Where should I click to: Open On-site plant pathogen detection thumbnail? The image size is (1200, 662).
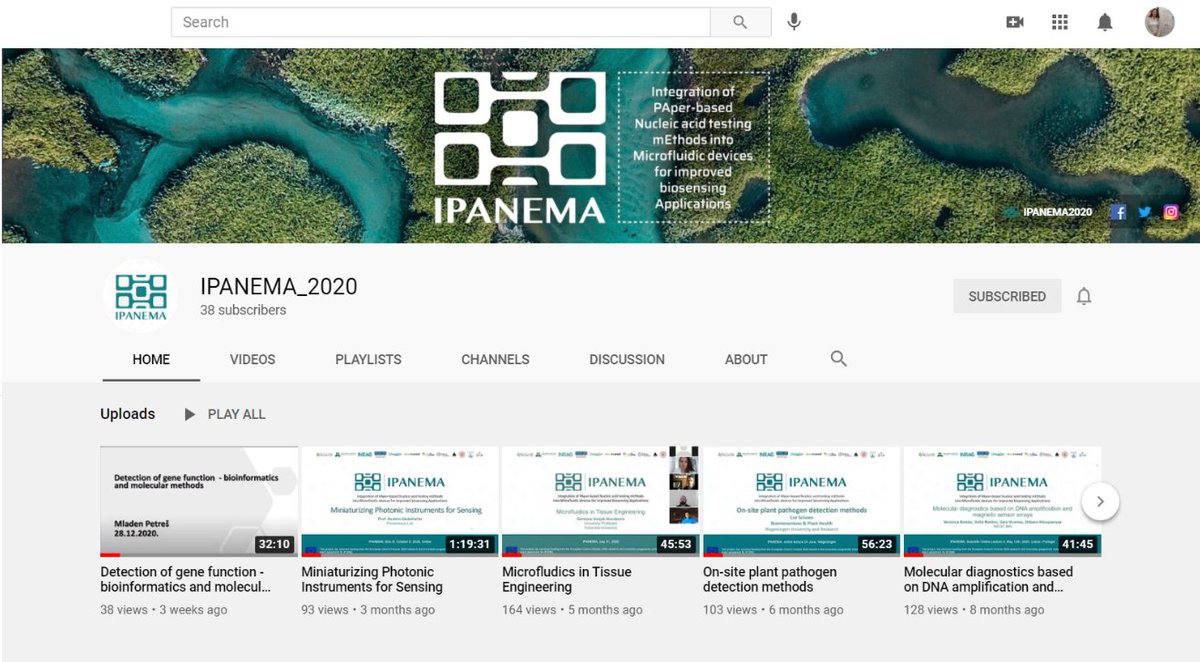point(801,501)
